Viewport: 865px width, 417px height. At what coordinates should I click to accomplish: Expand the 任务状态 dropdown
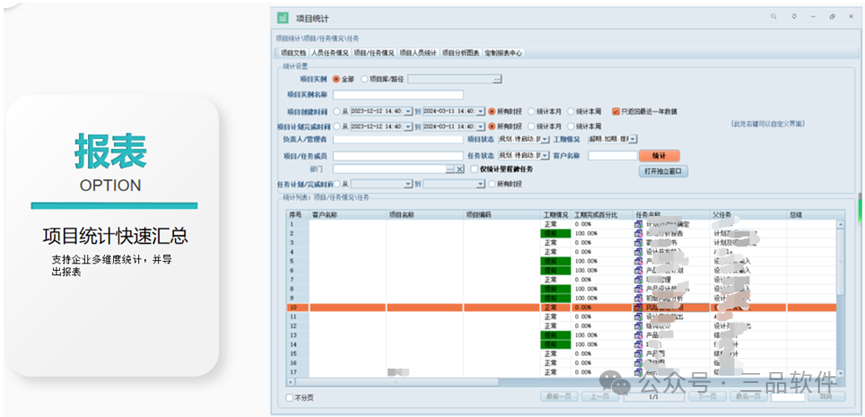point(543,156)
